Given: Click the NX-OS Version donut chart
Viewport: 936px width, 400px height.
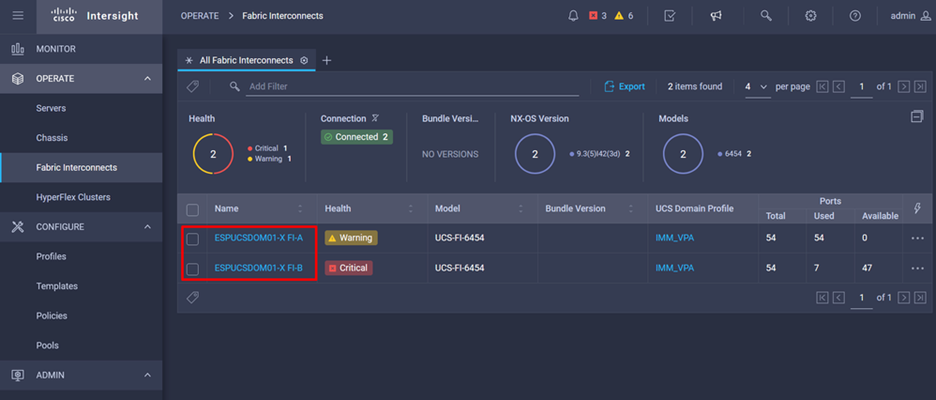Looking at the screenshot, I should [x=535, y=154].
